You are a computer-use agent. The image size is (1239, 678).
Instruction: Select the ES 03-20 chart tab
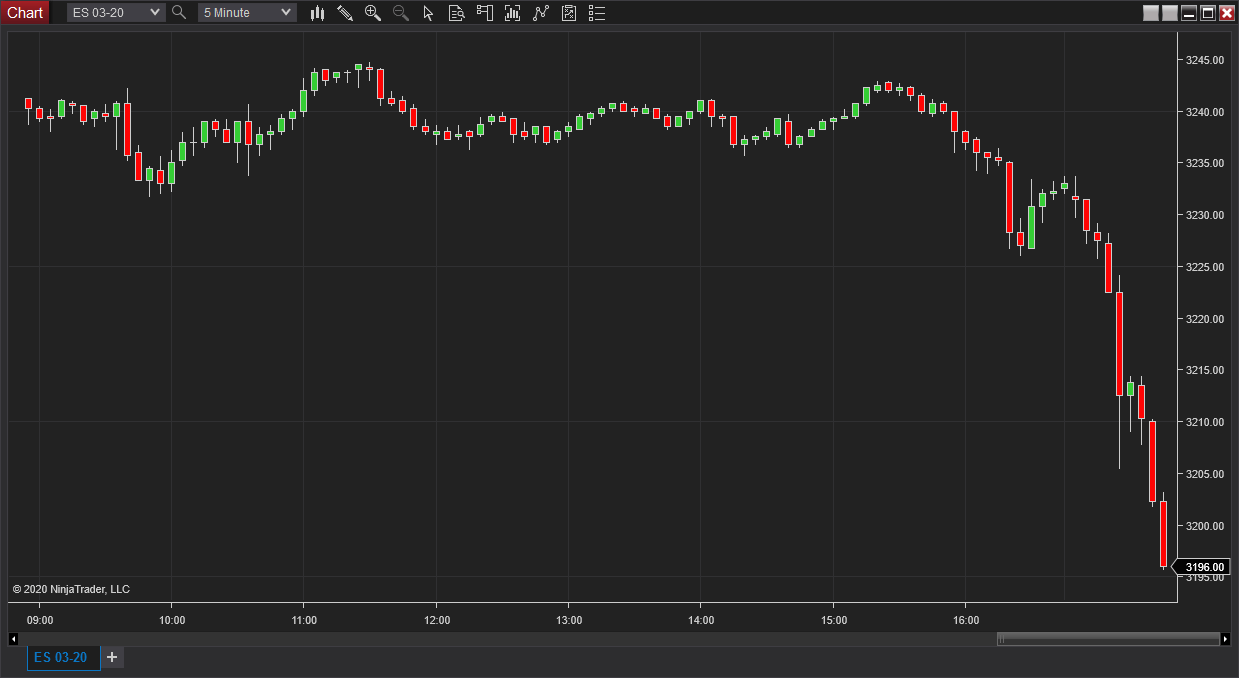(64, 657)
